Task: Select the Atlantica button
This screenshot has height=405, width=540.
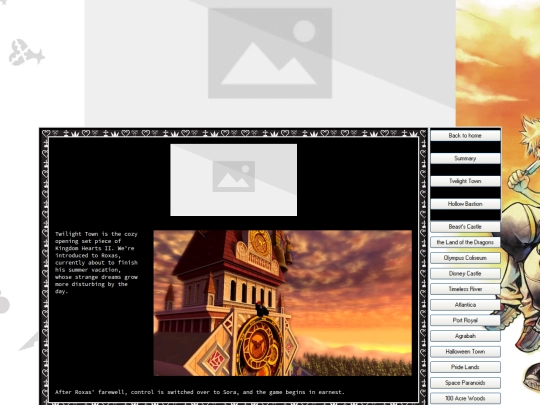Action: [465, 304]
